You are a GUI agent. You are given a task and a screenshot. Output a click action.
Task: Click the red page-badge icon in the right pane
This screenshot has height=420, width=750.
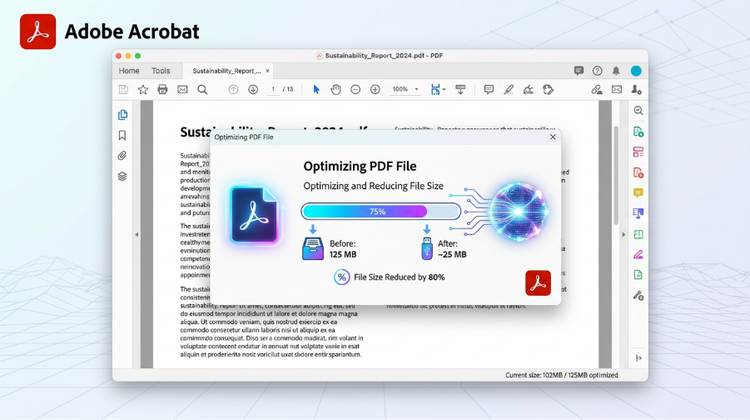pos(638,173)
